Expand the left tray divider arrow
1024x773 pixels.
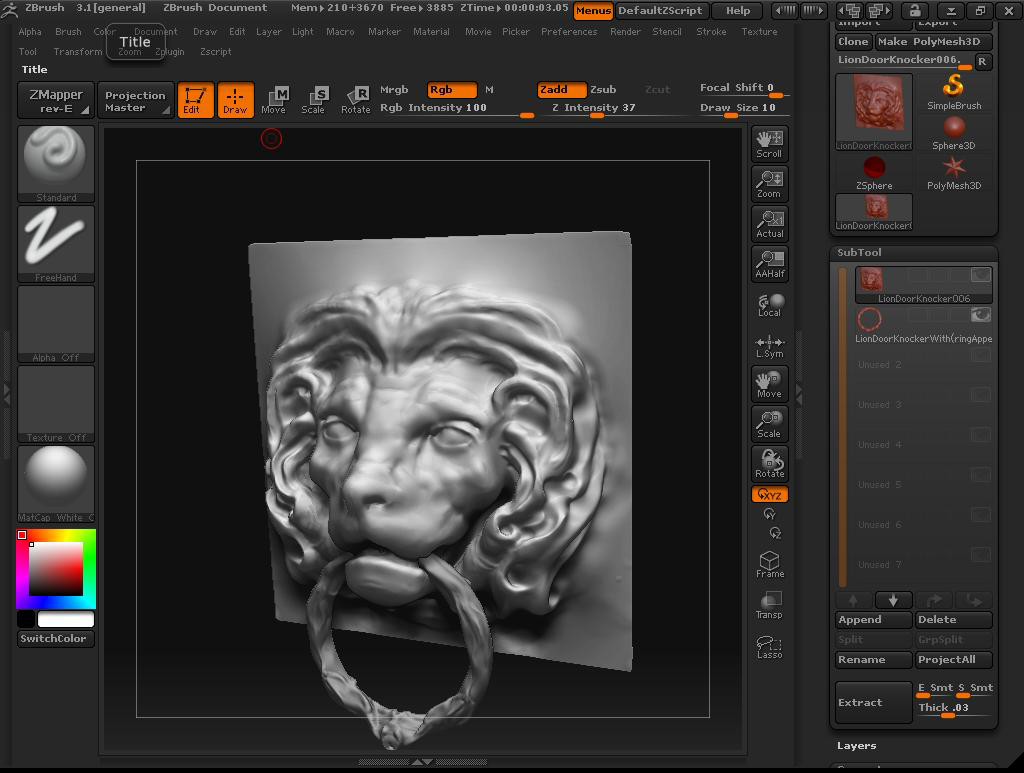[x=7, y=394]
